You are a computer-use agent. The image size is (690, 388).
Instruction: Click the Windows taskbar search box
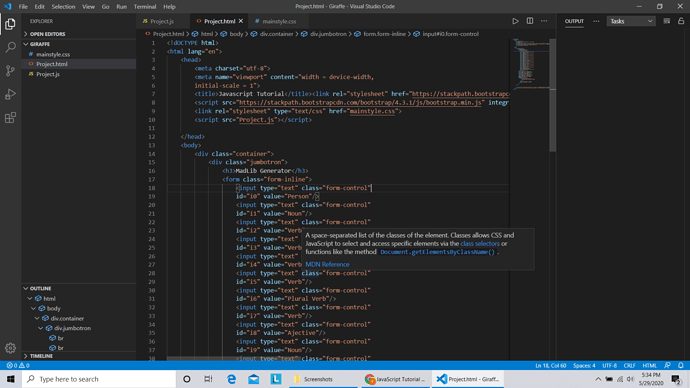[x=99, y=379]
